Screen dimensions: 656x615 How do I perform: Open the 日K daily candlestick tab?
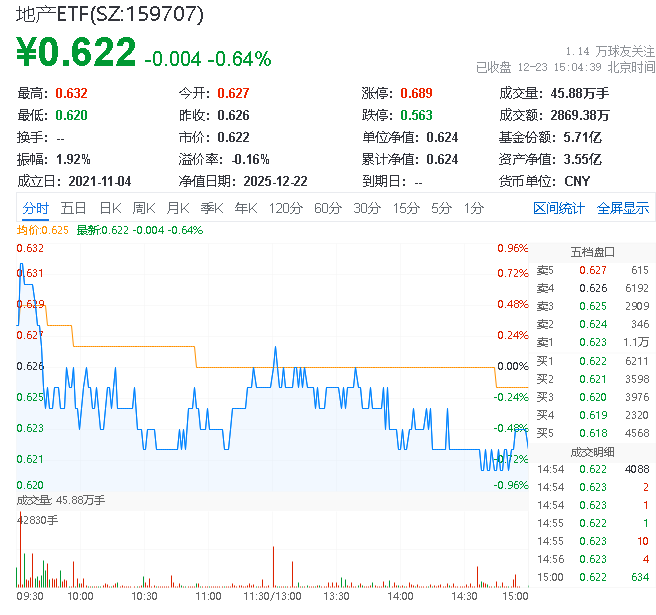pos(109,208)
